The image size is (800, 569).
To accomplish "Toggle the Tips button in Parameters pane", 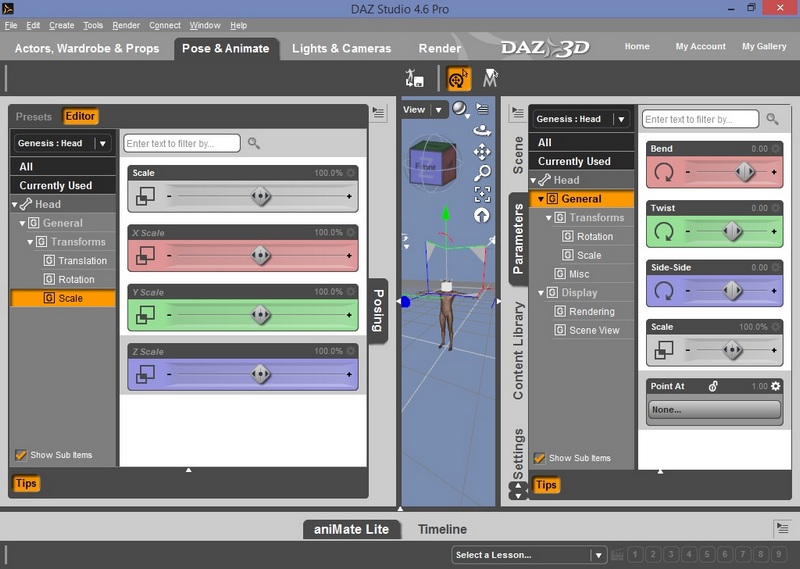I will [545, 485].
